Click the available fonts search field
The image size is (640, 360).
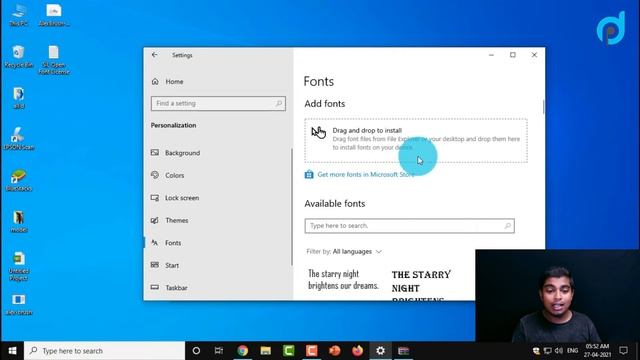click(x=409, y=226)
